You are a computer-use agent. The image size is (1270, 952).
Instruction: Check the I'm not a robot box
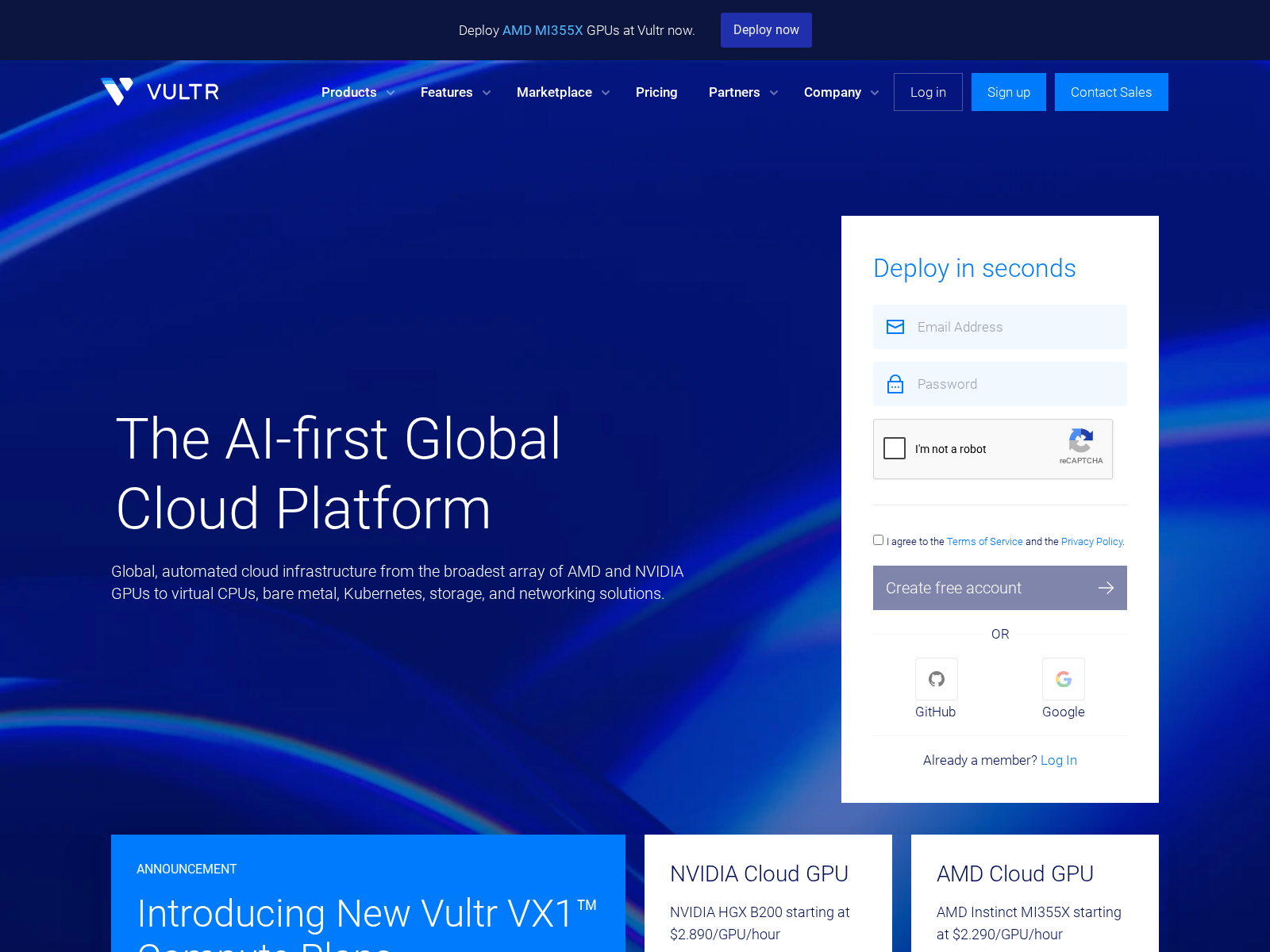(x=895, y=448)
